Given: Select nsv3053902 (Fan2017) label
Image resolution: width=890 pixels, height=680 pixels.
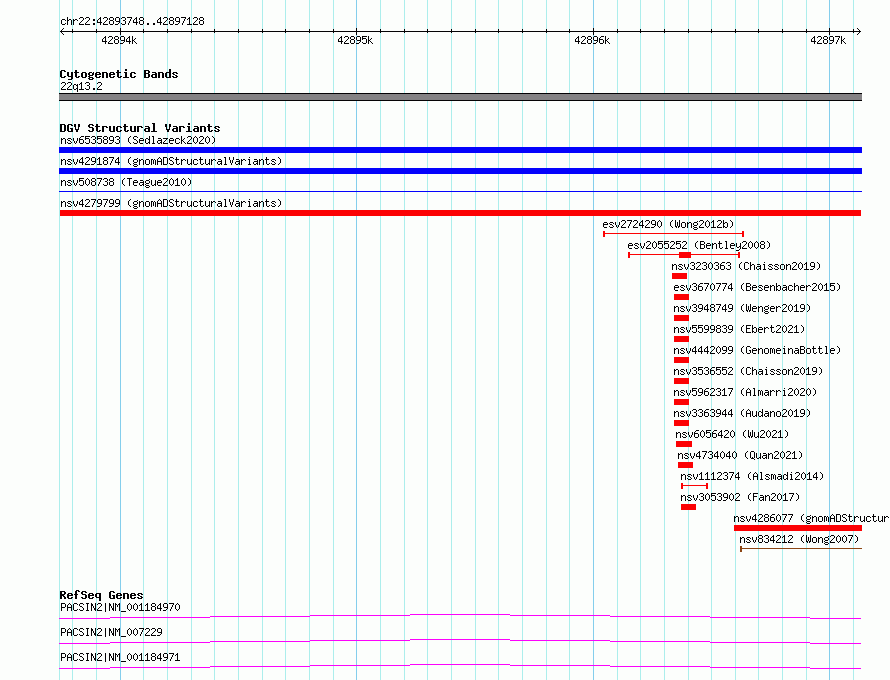Looking at the screenshot, I should pyautogui.click(x=740, y=497).
